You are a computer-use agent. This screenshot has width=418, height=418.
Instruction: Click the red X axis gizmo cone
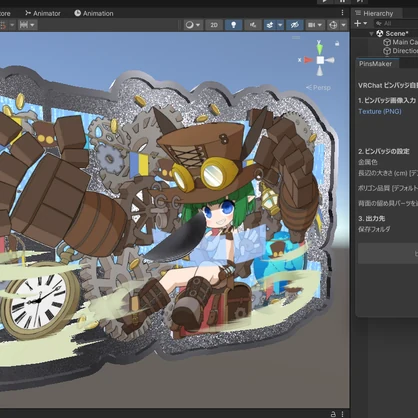click(308, 60)
